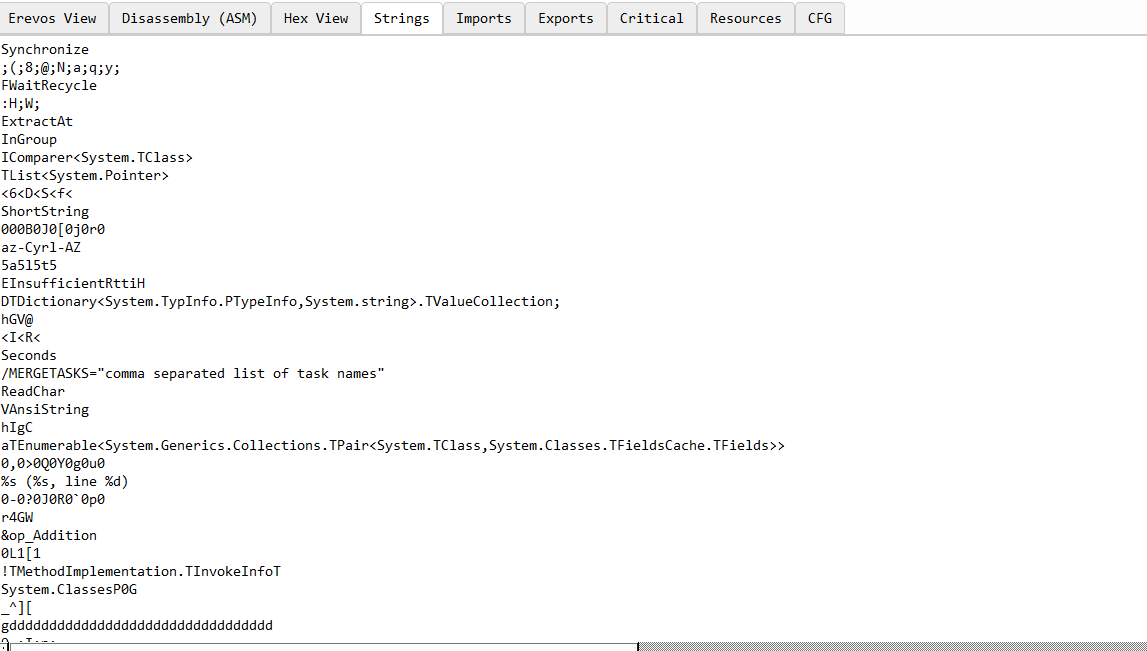Show the Exports tab
The height and width of the screenshot is (651, 1147).
click(565, 18)
